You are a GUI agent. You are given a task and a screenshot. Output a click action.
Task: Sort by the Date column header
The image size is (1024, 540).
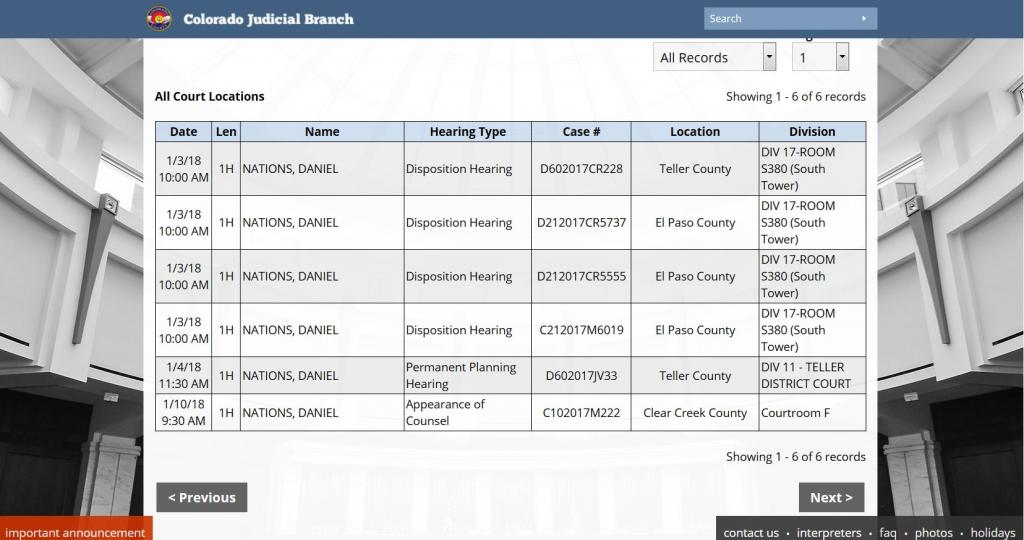pos(184,131)
